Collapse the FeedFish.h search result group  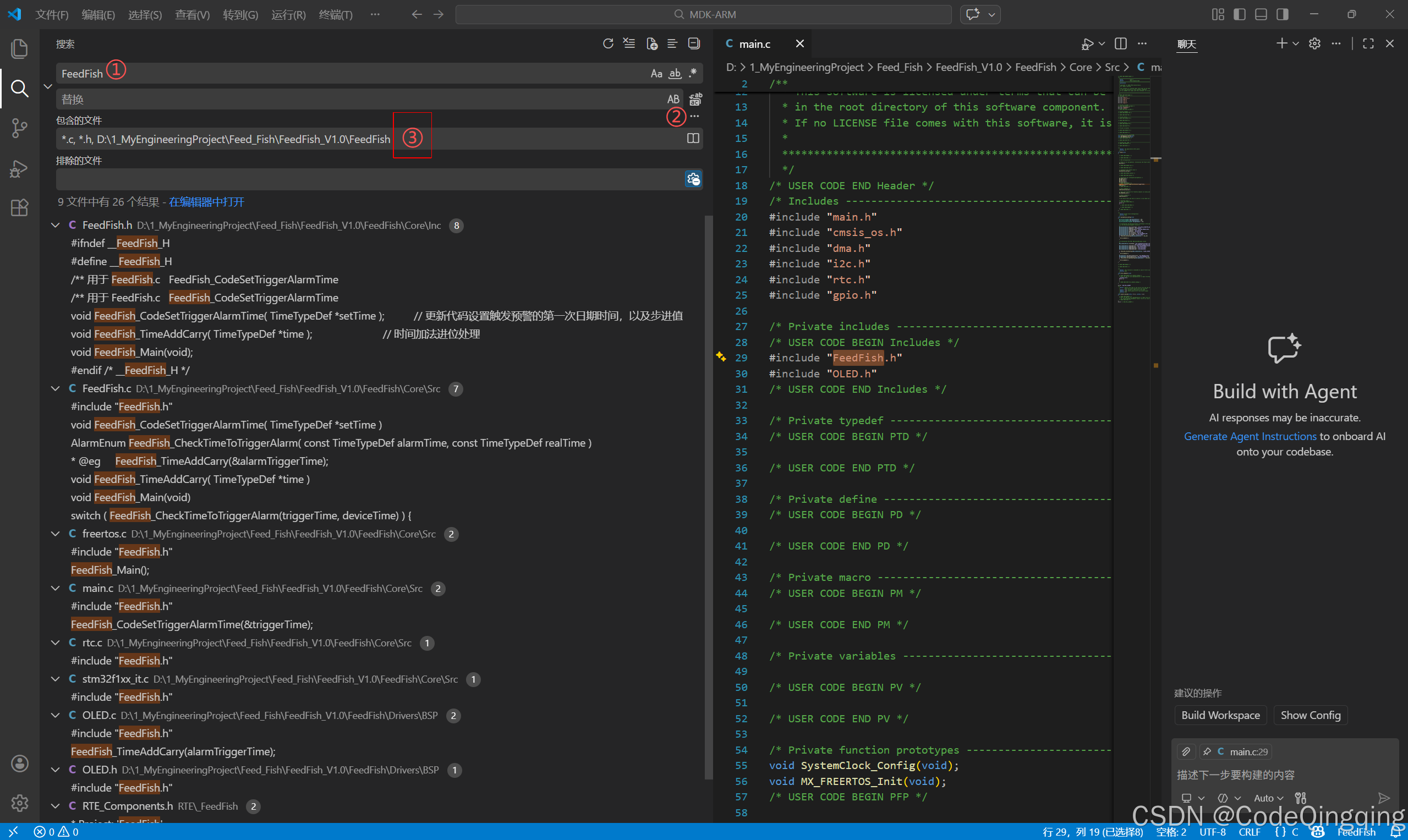(56, 226)
